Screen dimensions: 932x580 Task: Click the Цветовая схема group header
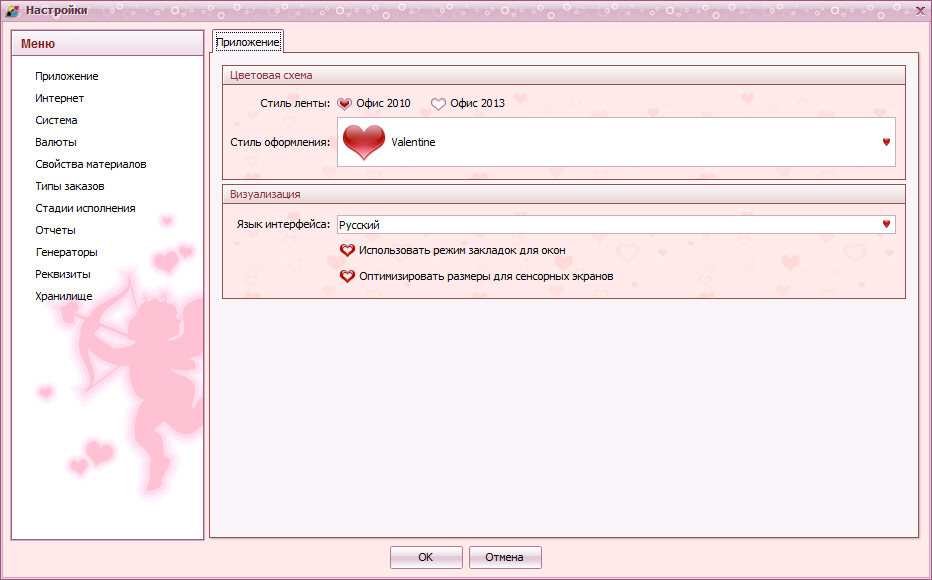pos(563,75)
